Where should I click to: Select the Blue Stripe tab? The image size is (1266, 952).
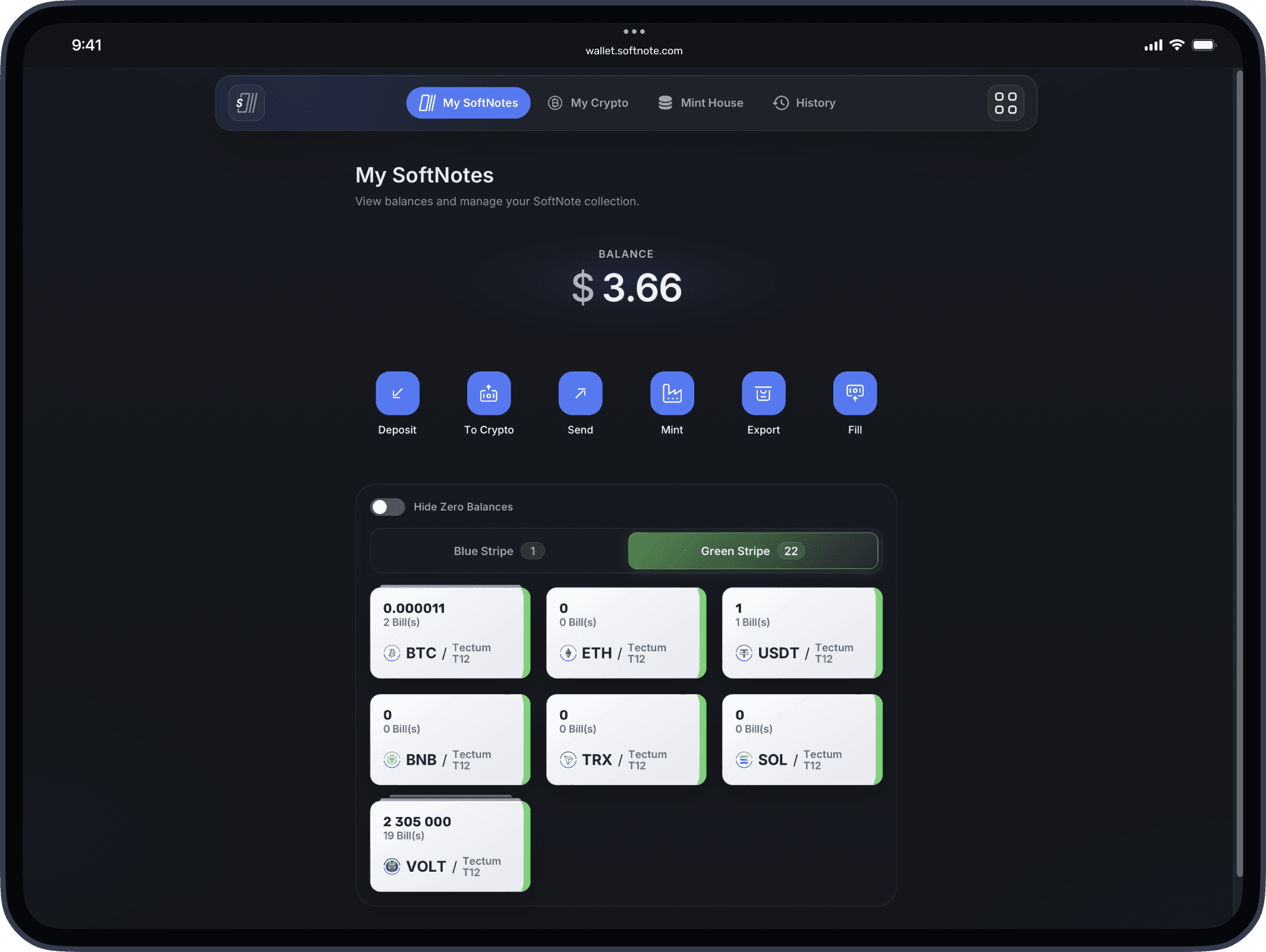click(x=499, y=551)
